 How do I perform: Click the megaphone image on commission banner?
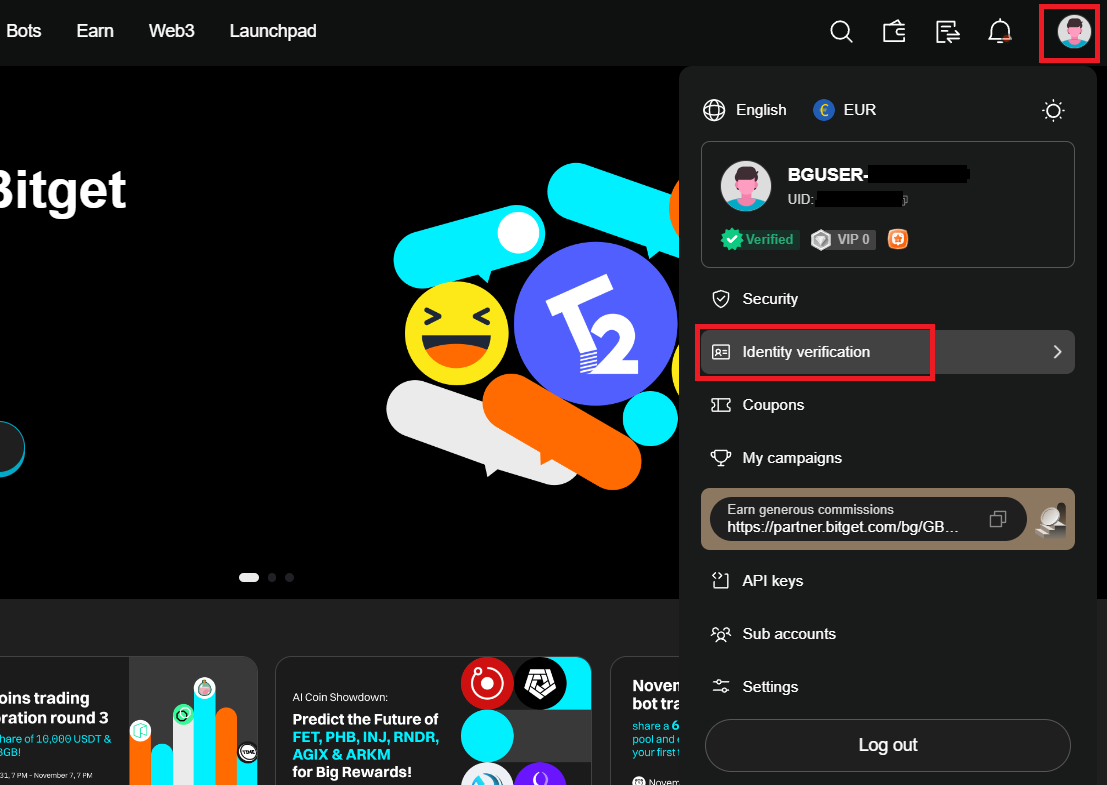click(1051, 521)
